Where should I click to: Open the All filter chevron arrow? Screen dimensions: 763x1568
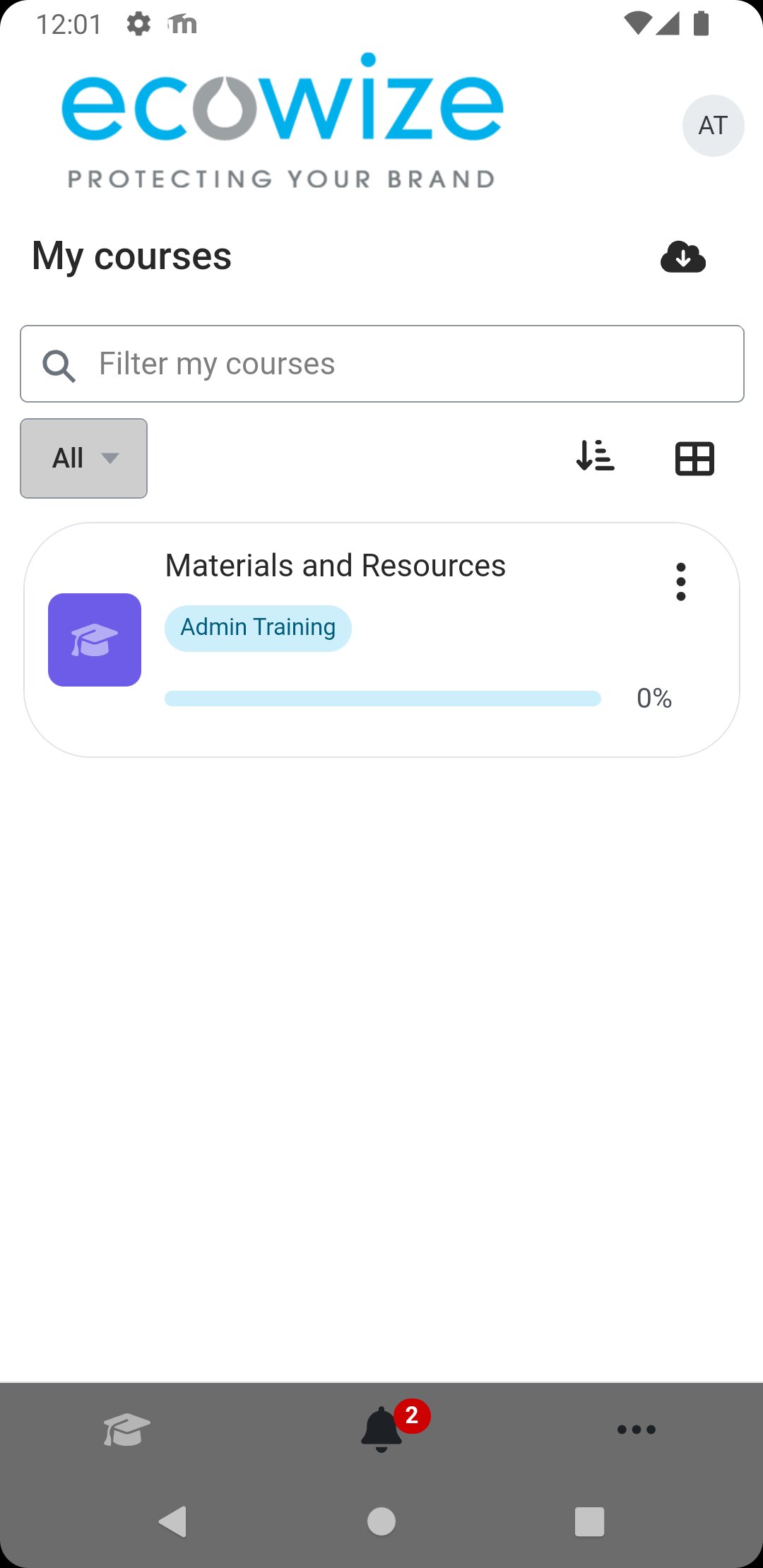111,458
